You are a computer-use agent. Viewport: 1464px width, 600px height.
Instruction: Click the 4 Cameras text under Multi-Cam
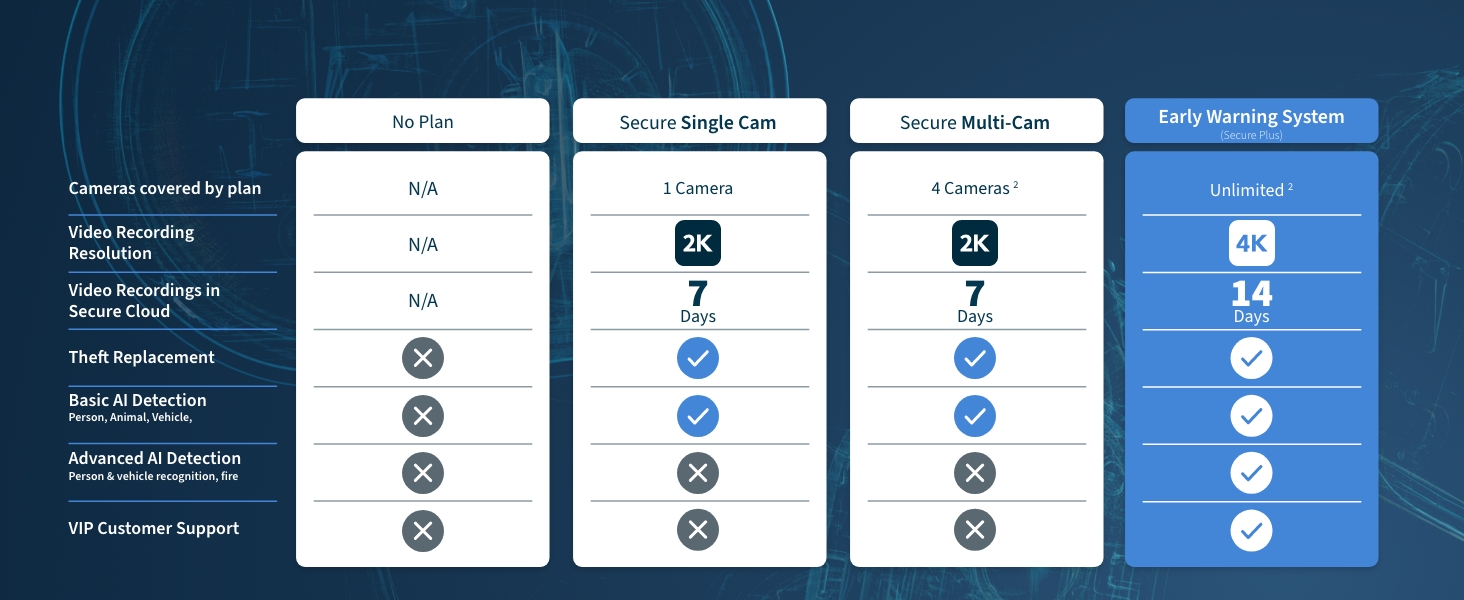pos(970,188)
